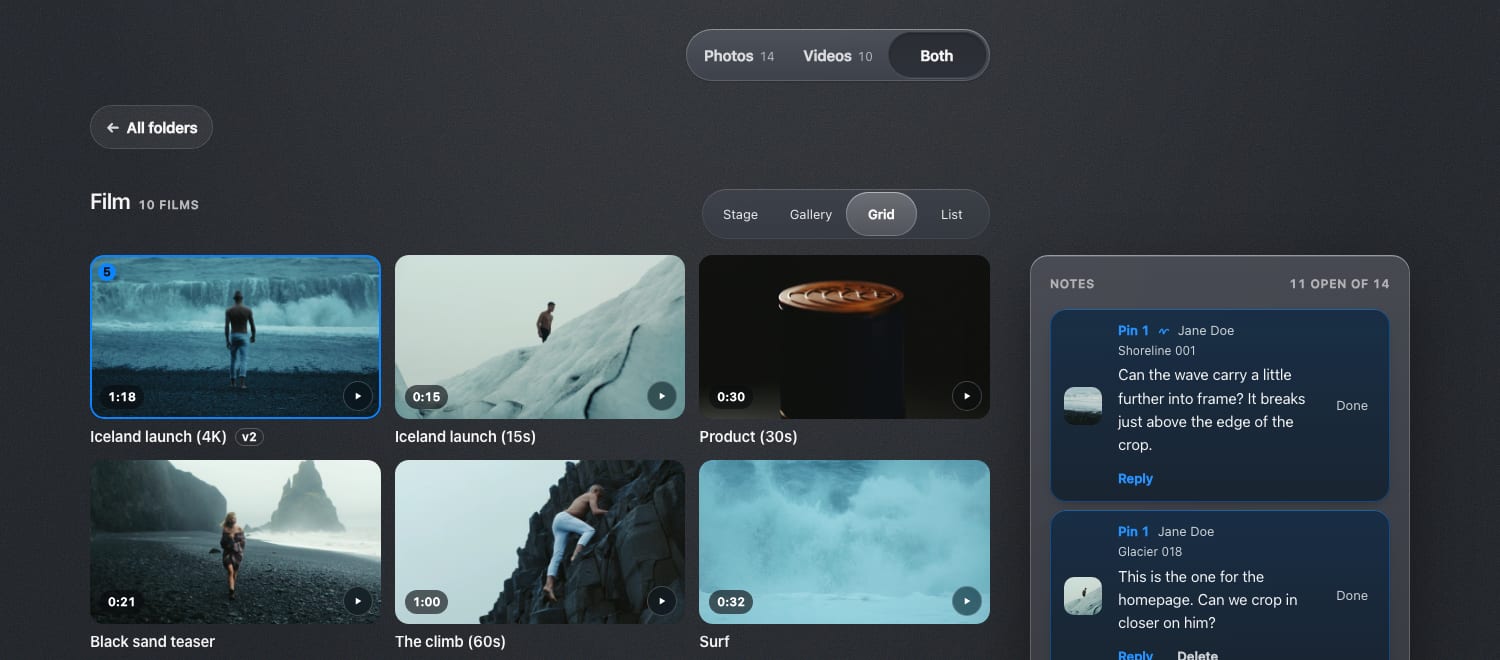
Task: Play the Surf video
Action: [966, 601]
